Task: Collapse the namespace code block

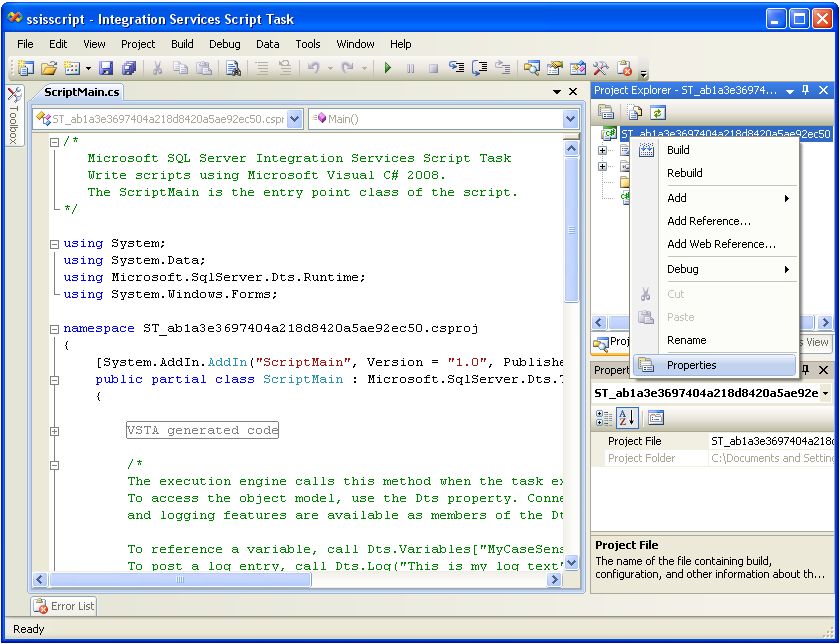Action: point(54,328)
